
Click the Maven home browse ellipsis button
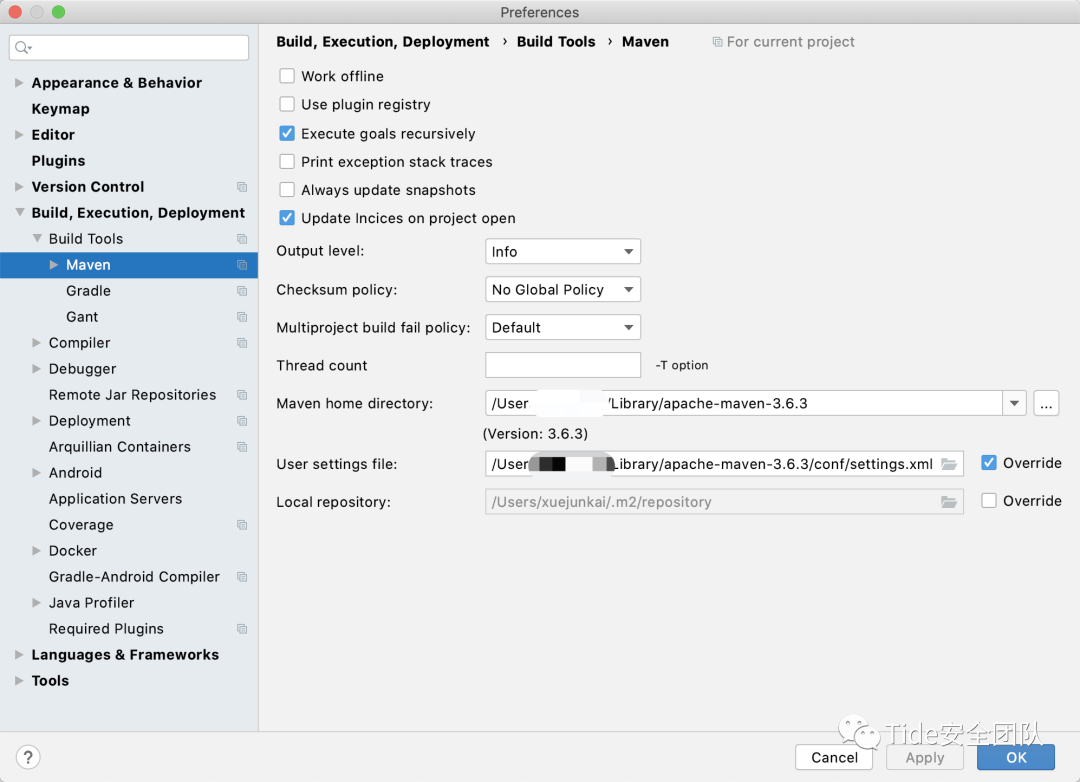point(1046,403)
